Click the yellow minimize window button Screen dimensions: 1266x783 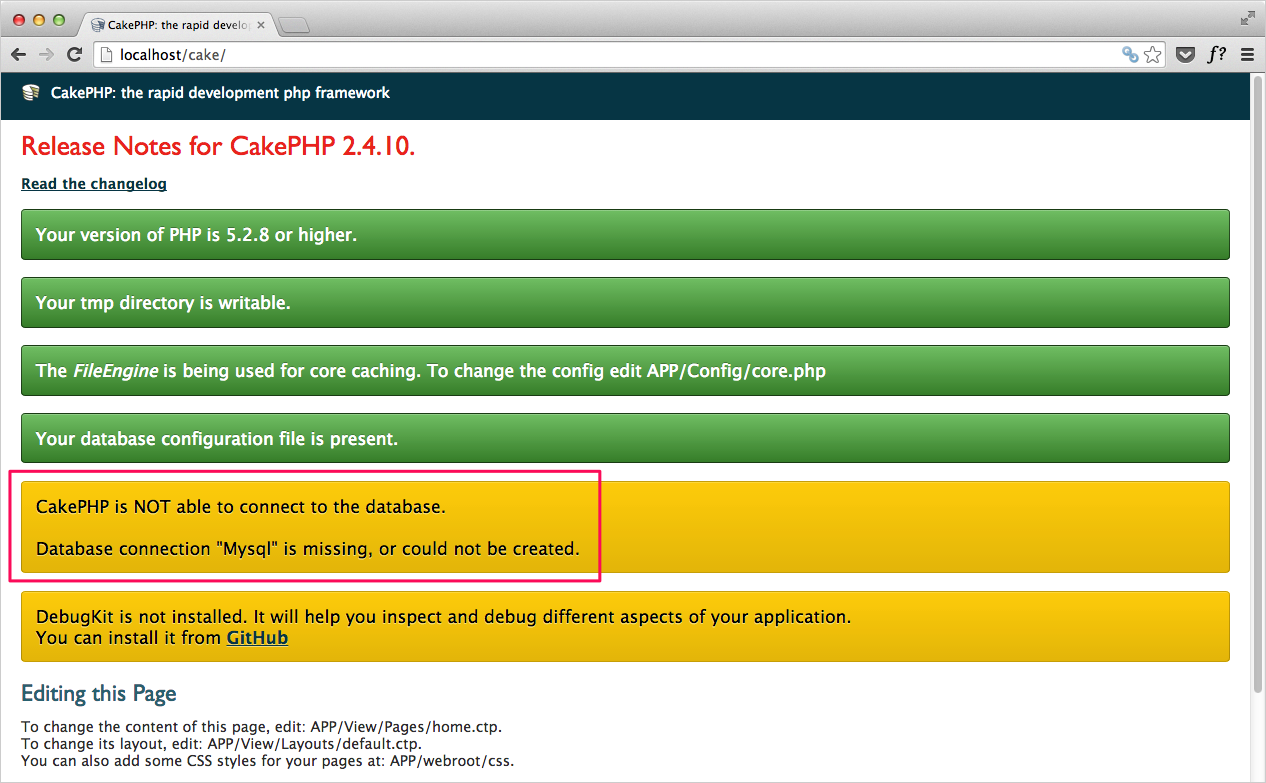click(x=39, y=19)
